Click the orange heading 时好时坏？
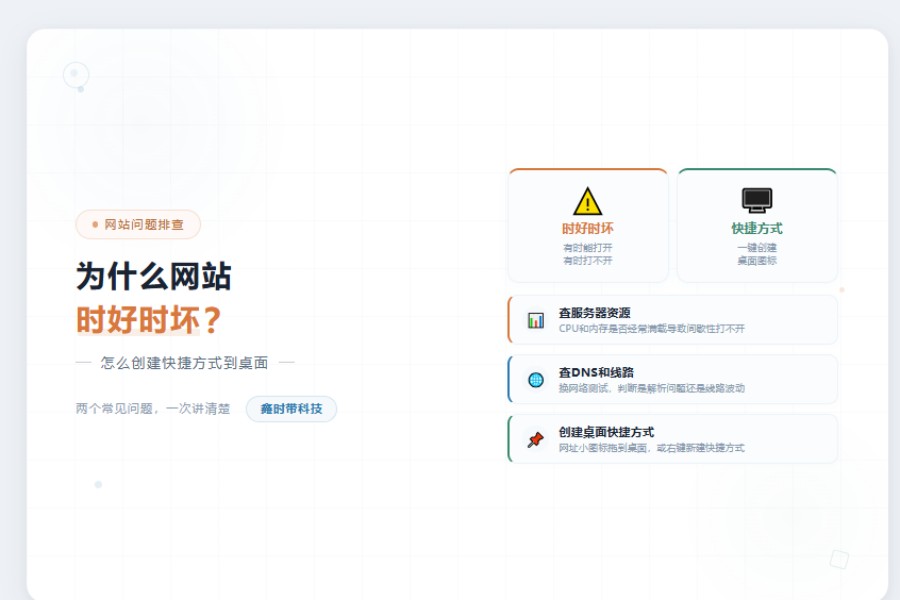The image size is (900, 600). tap(149, 320)
